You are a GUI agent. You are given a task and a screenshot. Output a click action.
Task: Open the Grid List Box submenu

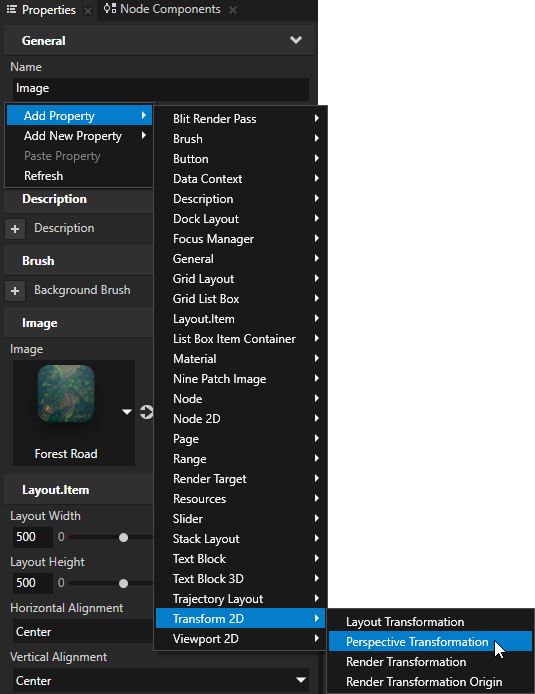point(241,299)
